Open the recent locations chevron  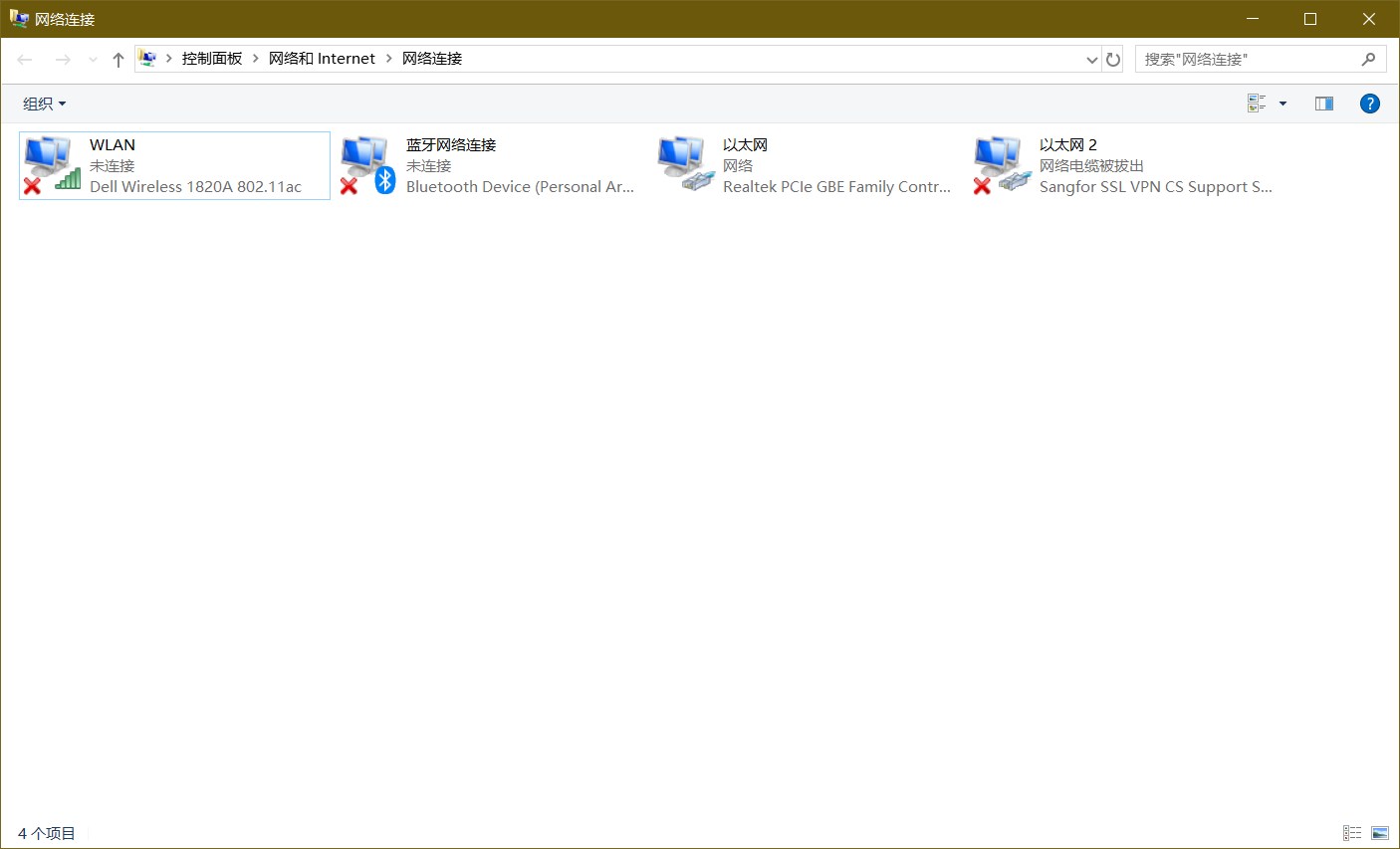93,60
